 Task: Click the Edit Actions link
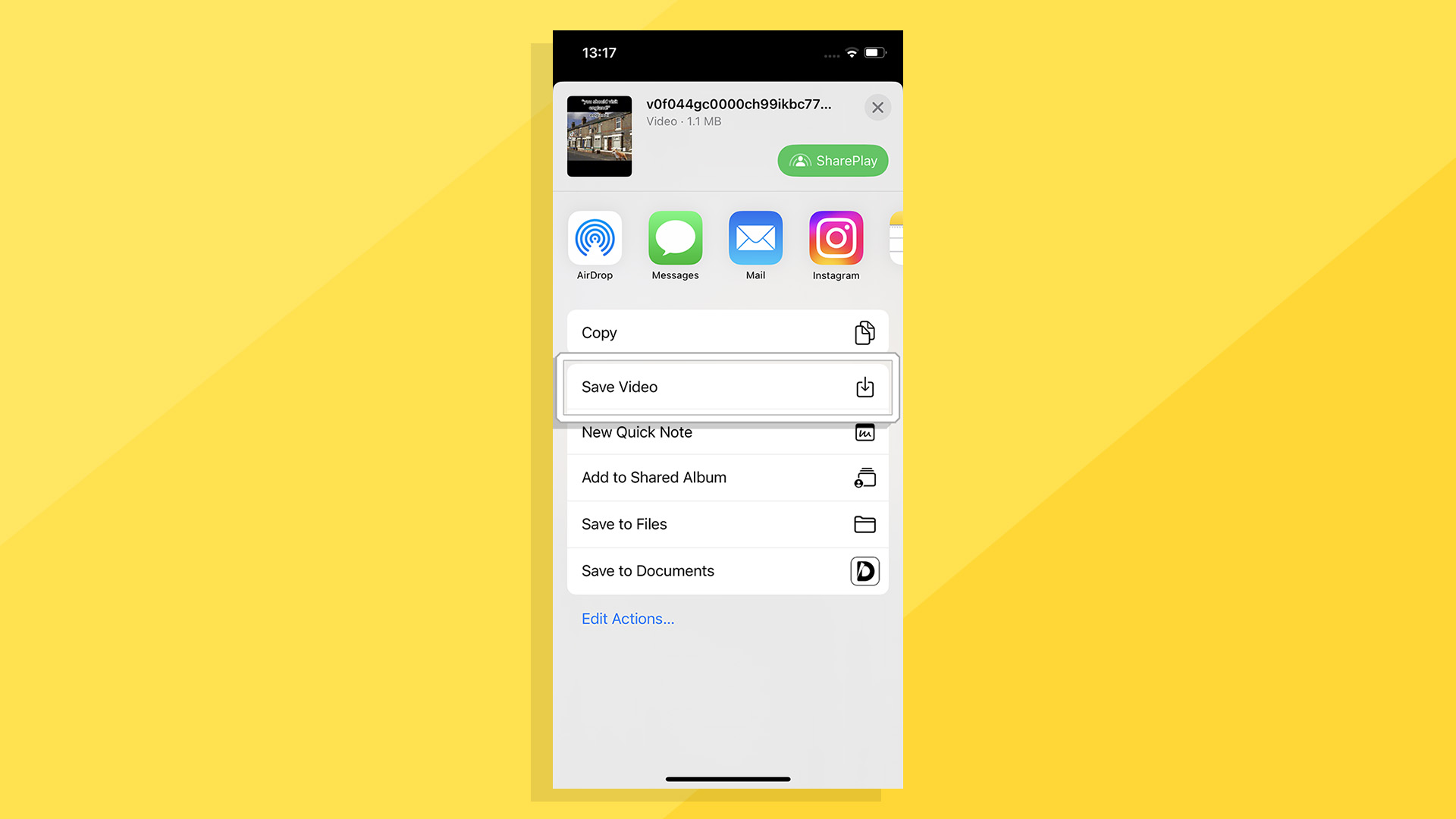628,618
